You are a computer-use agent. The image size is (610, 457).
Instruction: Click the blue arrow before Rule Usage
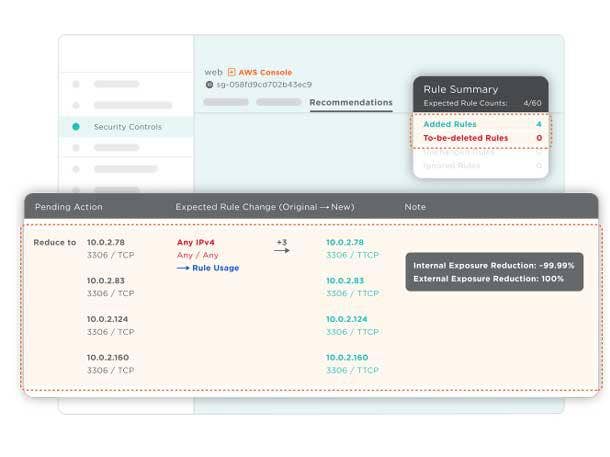[183, 268]
